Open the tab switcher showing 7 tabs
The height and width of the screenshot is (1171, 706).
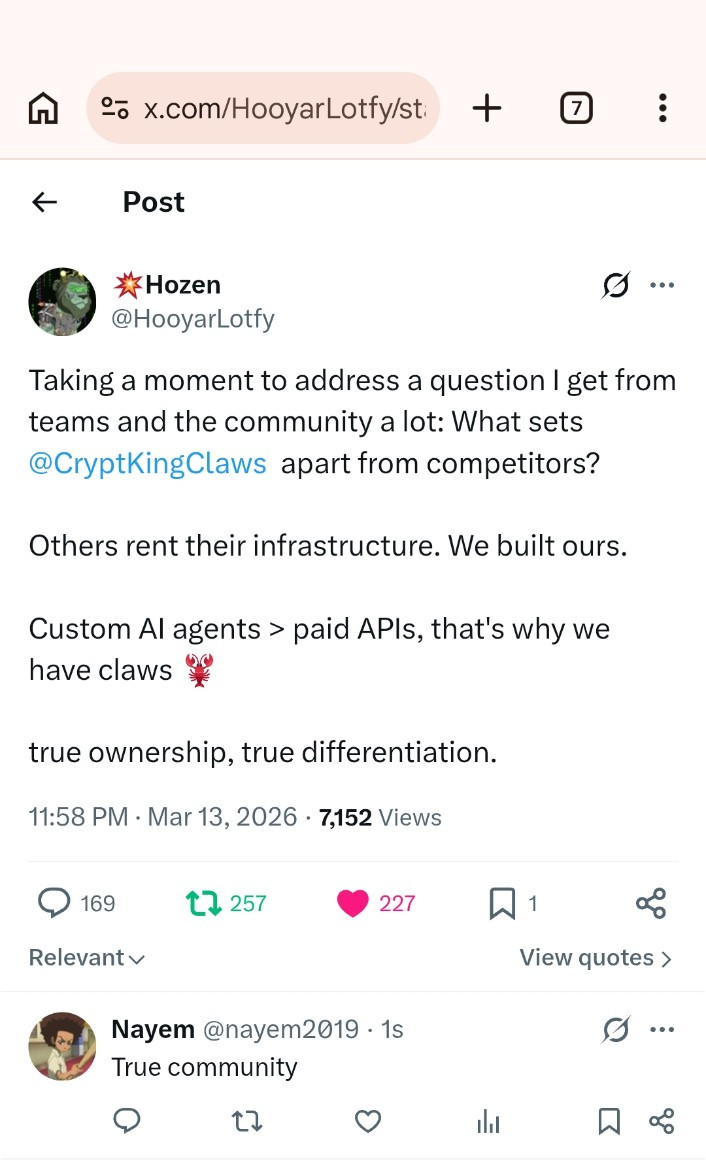tap(575, 108)
